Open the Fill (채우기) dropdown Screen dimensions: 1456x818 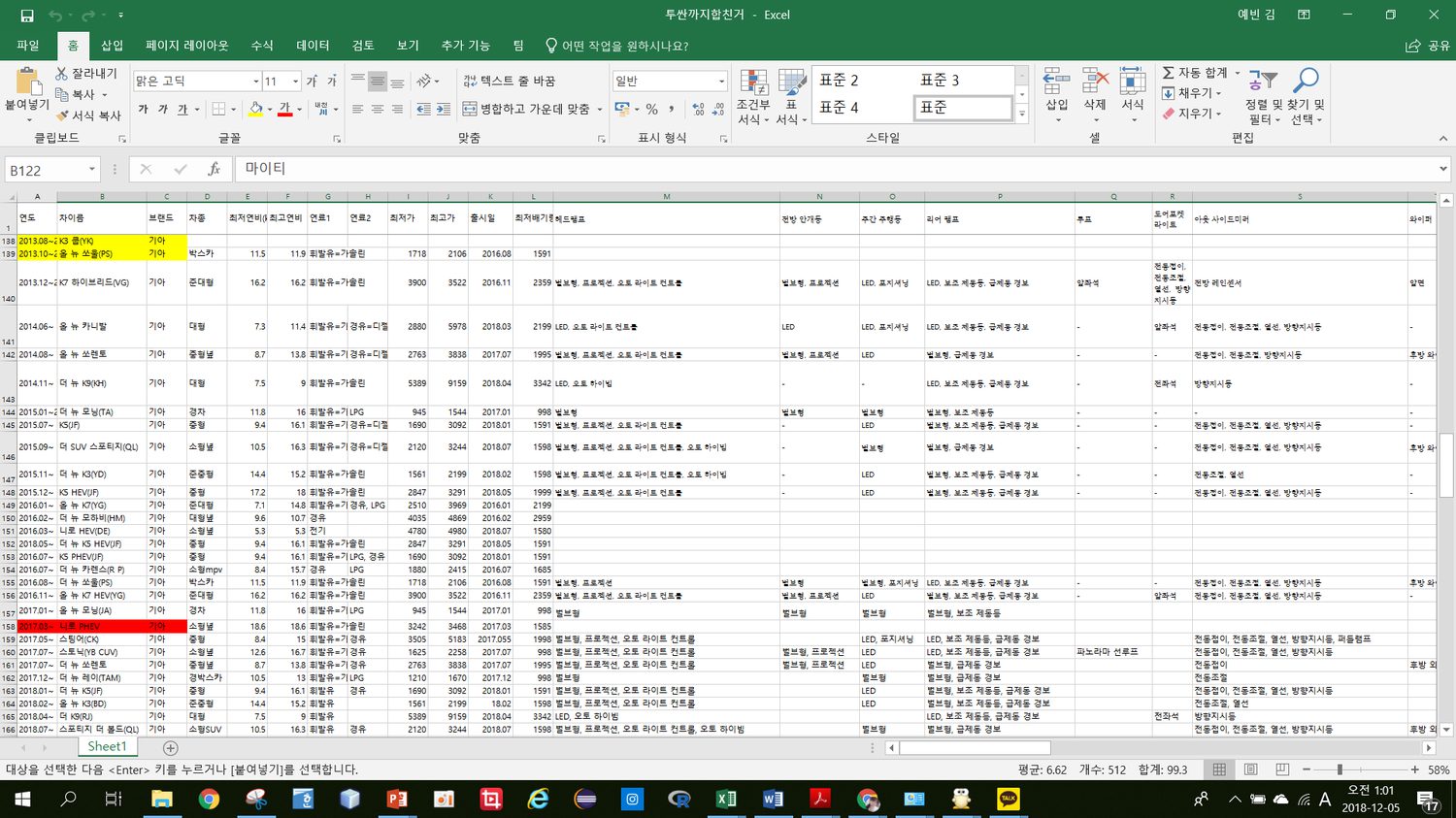1192,93
